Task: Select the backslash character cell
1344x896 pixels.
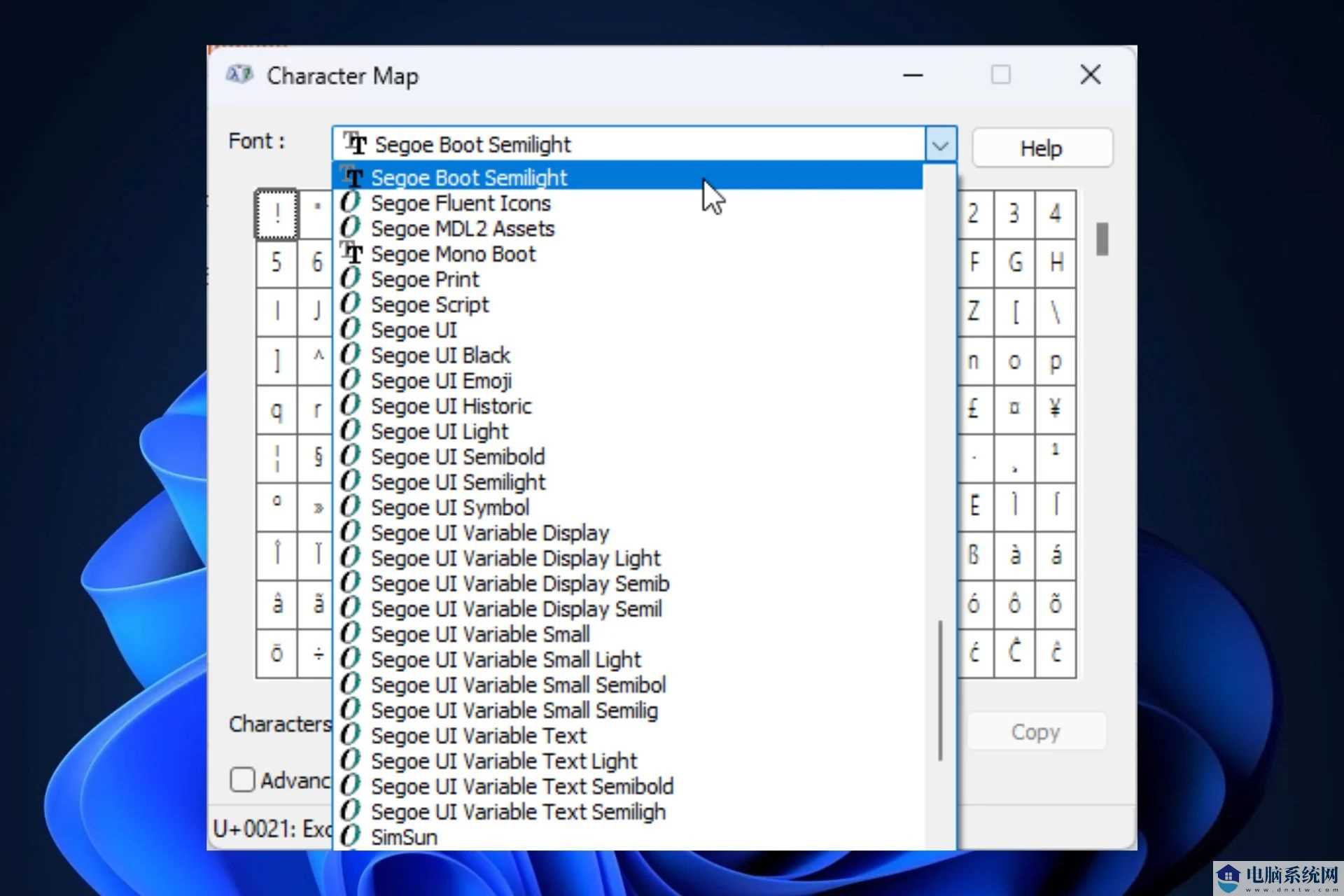Action: pos(1056,311)
